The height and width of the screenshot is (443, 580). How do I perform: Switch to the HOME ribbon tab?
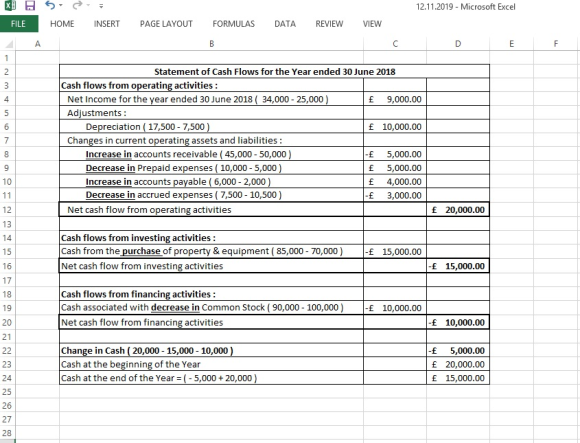(x=62, y=24)
